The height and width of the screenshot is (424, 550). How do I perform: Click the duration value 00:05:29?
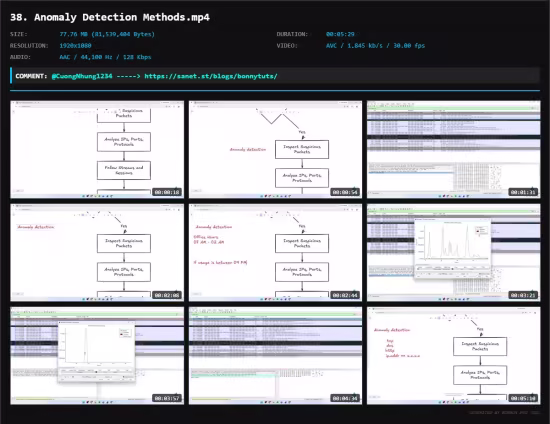(x=340, y=34)
